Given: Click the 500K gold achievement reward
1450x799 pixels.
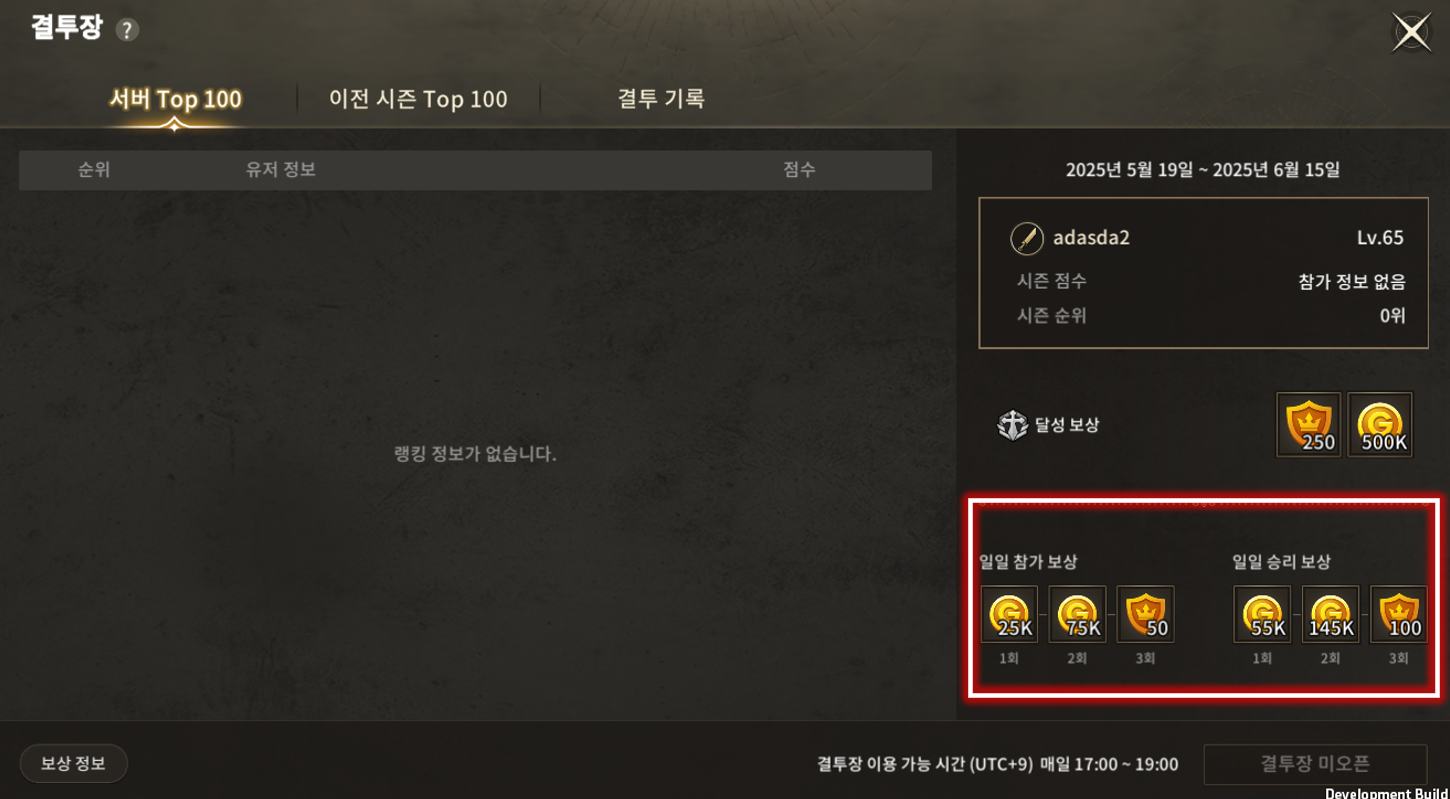Looking at the screenshot, I should 1380,424.
